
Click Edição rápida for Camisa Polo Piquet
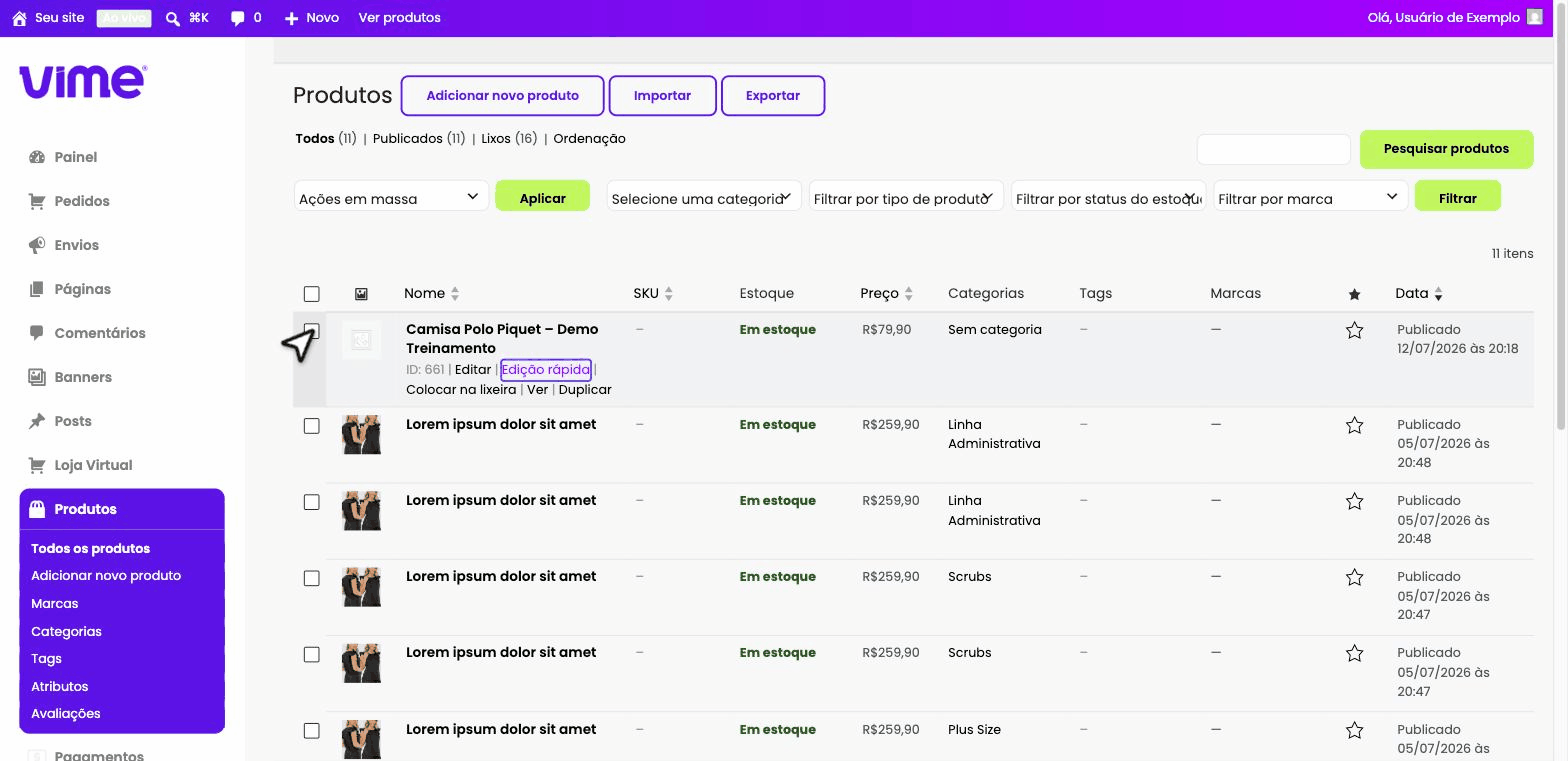pyautogui.click(x=546, y=370)
